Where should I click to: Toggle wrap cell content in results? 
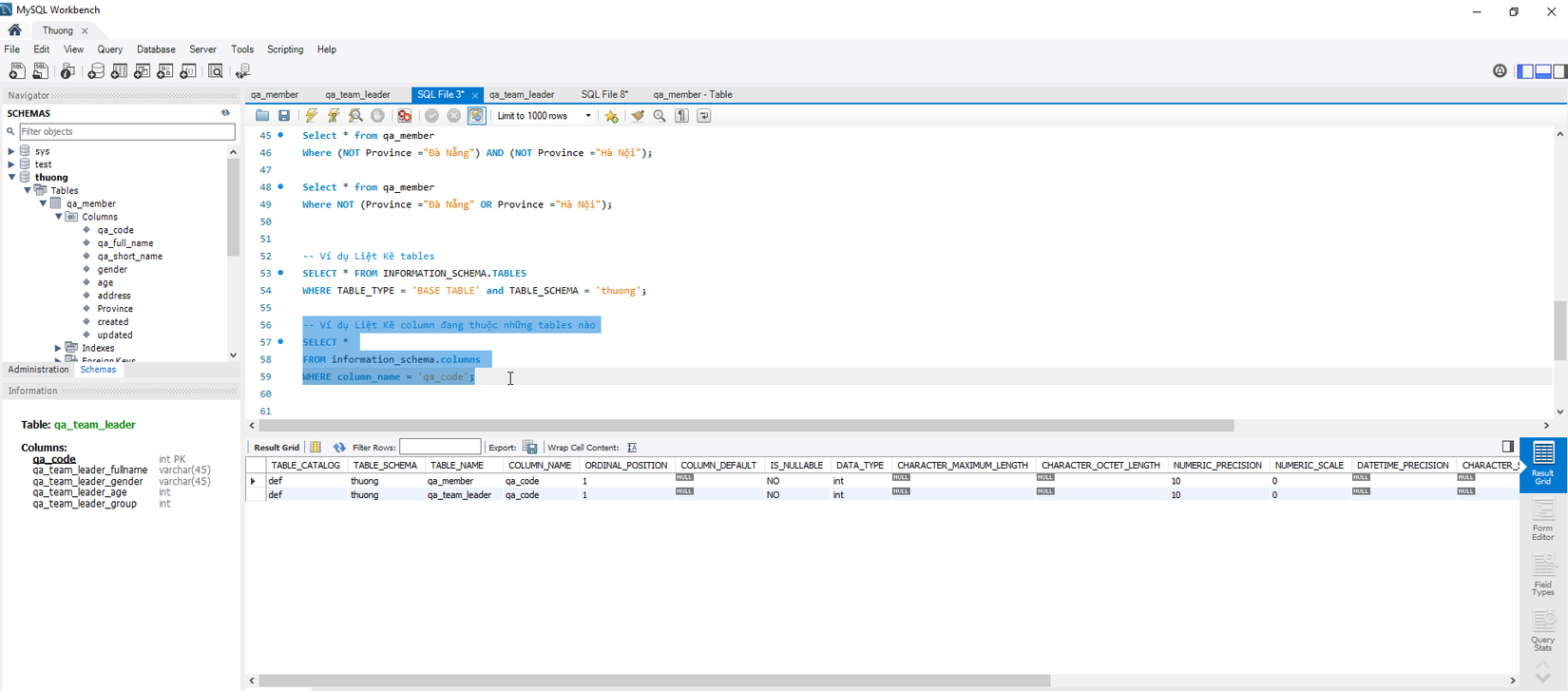(x=632, y=448)
